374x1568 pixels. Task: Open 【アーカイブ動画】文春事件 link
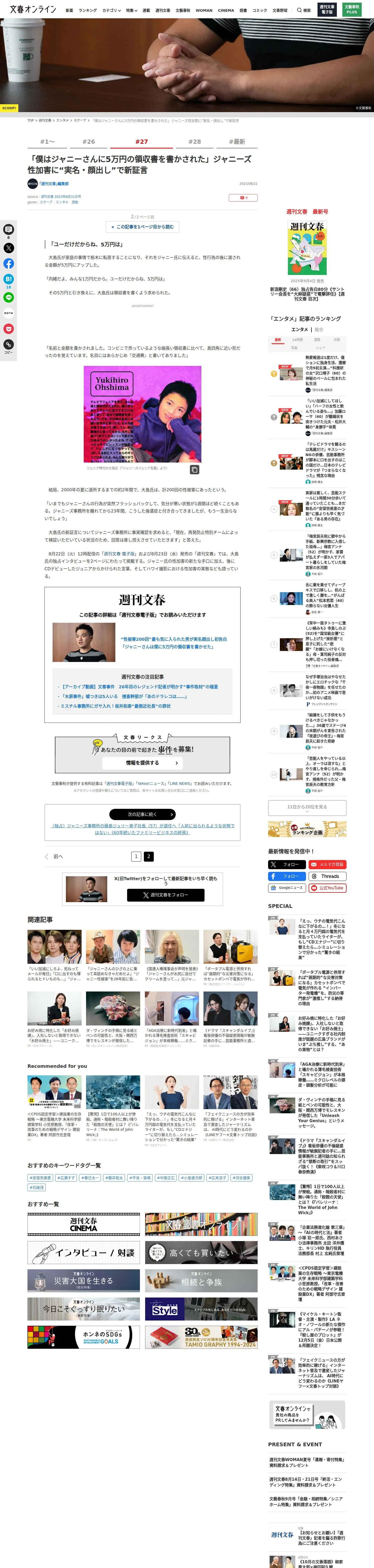click(x=139, y=687)
